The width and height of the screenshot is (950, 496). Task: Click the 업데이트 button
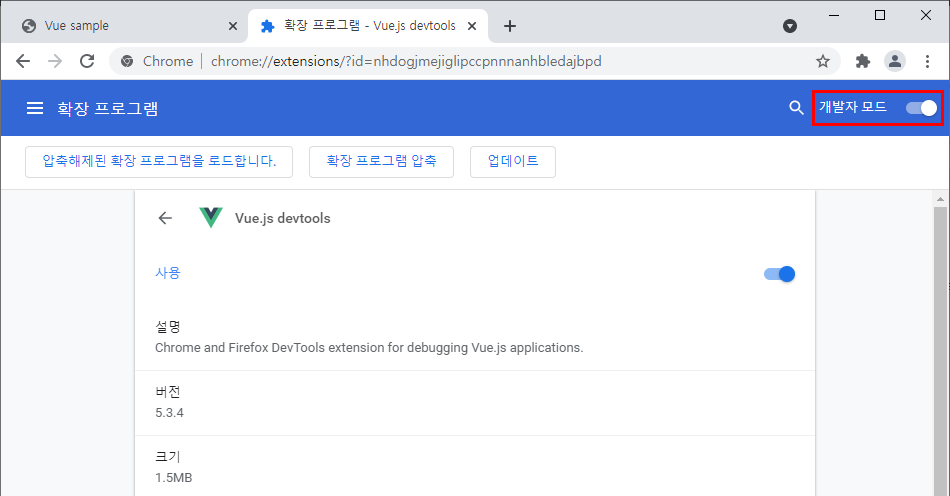513,162
